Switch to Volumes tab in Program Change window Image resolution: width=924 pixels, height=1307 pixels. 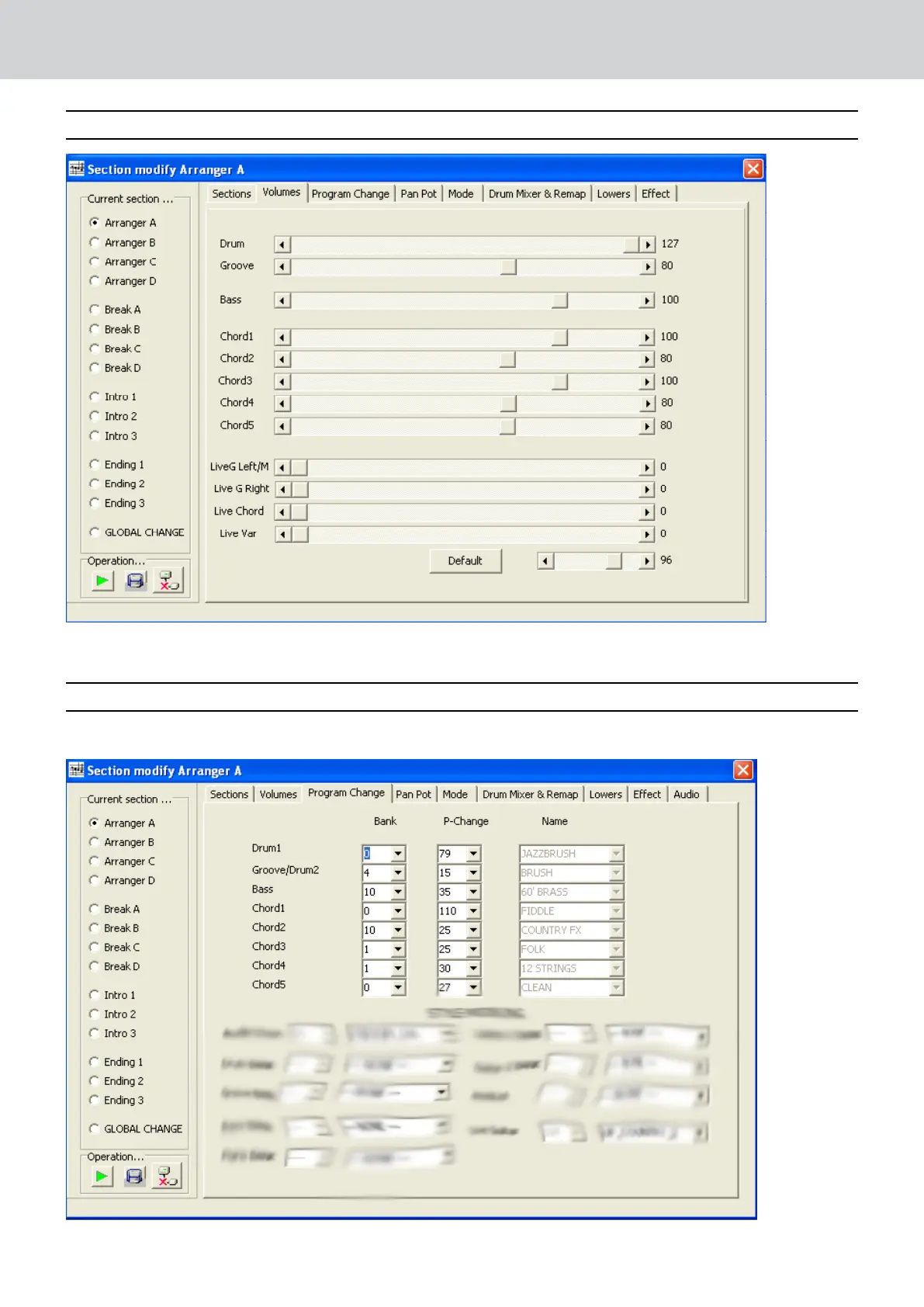point(278,795)
